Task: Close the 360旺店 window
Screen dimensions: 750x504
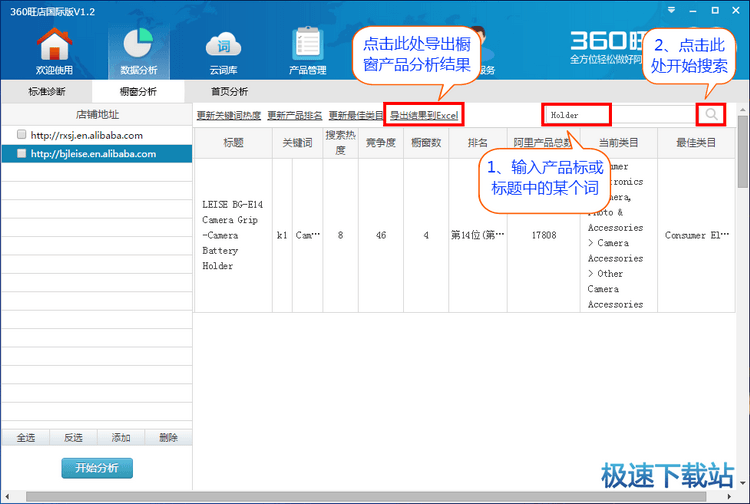Action: tap(736, 10)
